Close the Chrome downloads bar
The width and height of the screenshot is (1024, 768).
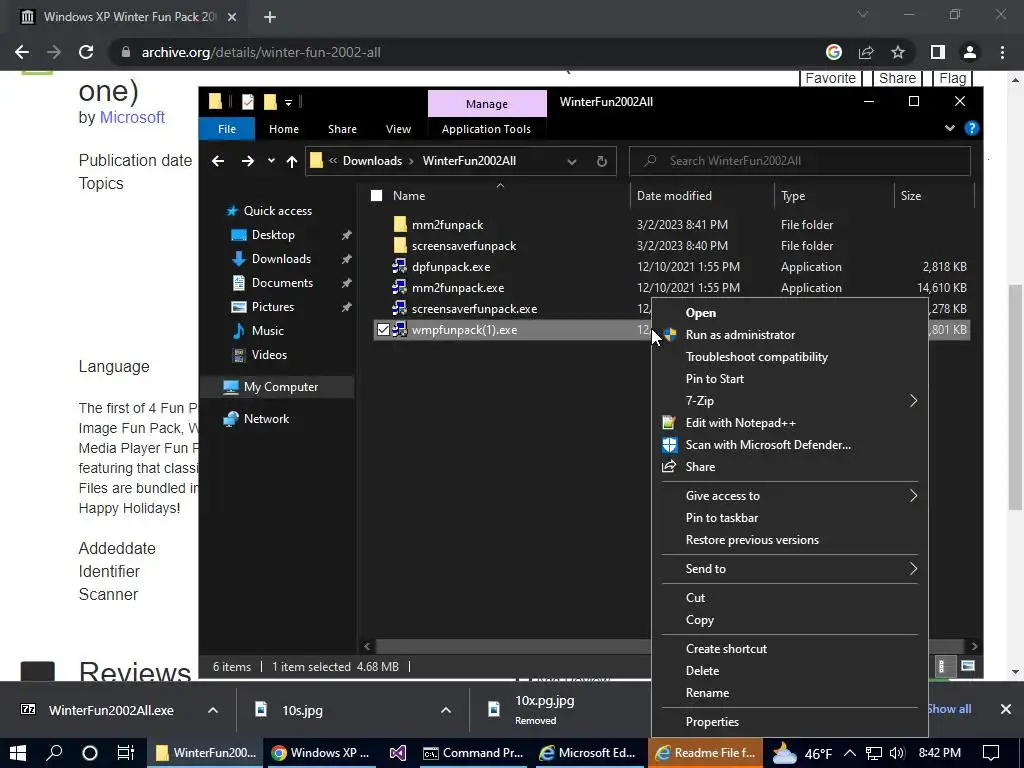click(1006, 709)
